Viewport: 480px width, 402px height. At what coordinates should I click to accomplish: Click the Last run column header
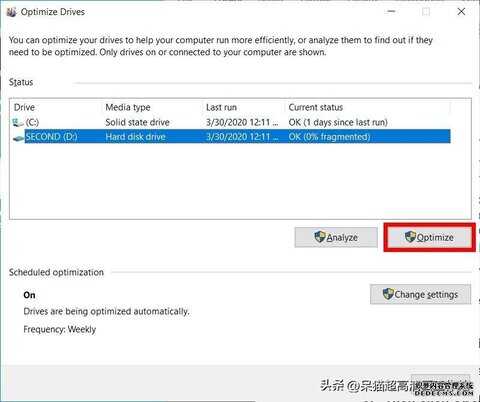221,107
